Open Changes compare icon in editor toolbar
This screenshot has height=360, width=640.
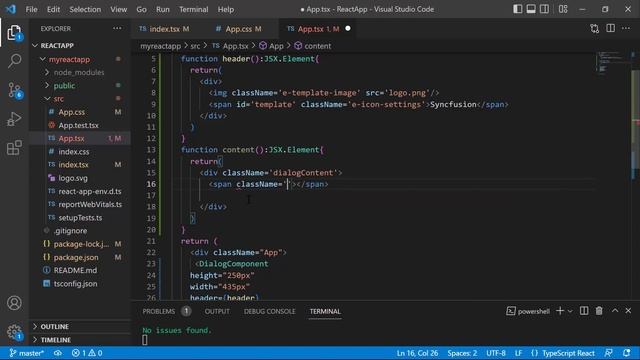(x=595, y=29)
